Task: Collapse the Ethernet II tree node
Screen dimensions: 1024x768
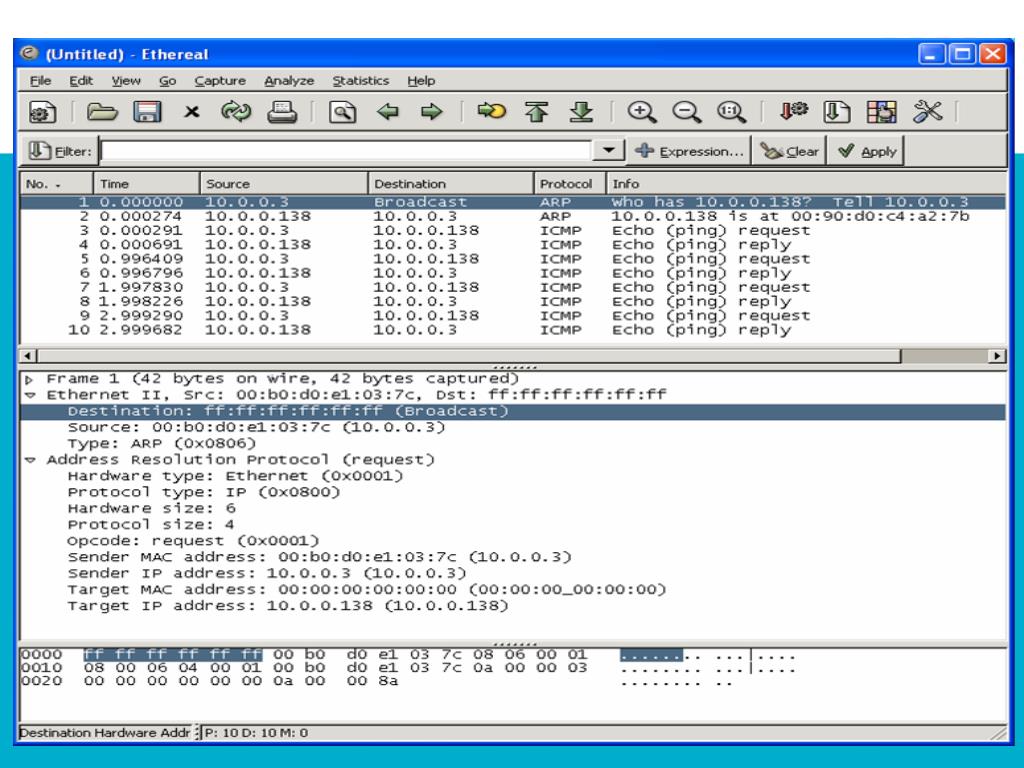Action: (29, 395)
